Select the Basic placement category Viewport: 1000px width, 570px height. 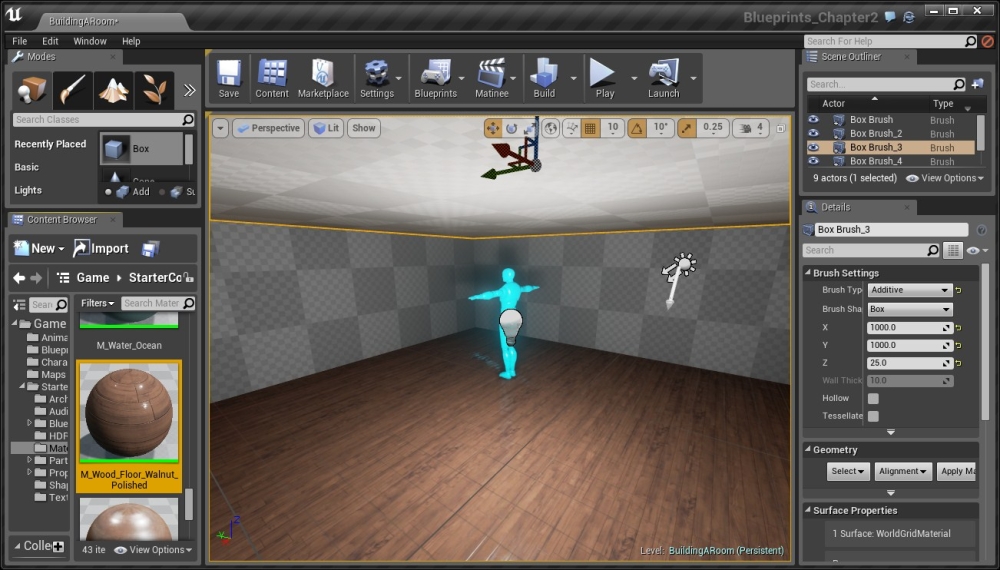27,167
